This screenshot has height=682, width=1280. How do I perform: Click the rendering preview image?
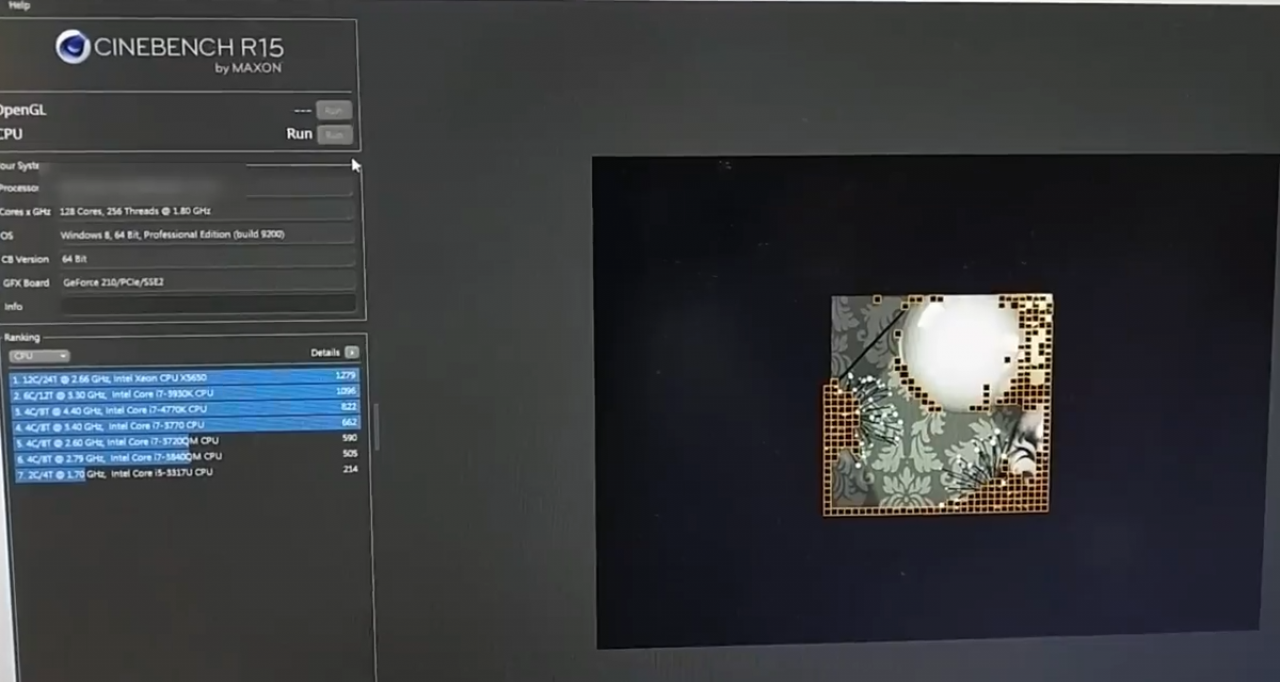(938, 404)
